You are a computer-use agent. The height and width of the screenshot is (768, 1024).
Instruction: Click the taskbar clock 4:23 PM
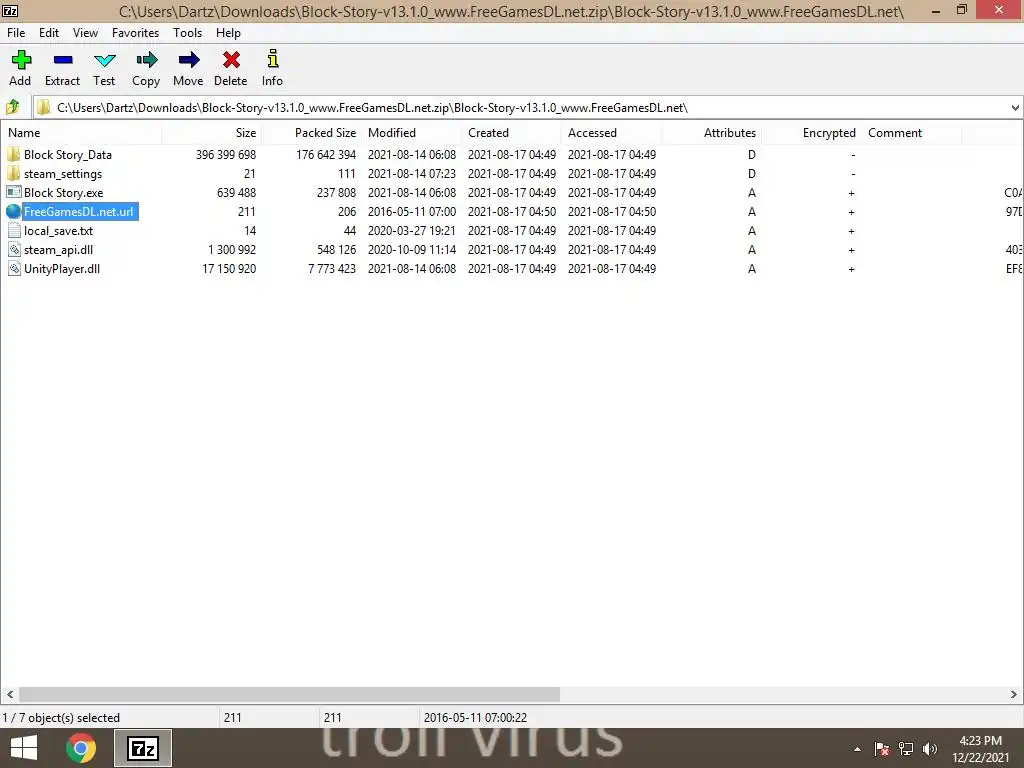pos(980,741)
